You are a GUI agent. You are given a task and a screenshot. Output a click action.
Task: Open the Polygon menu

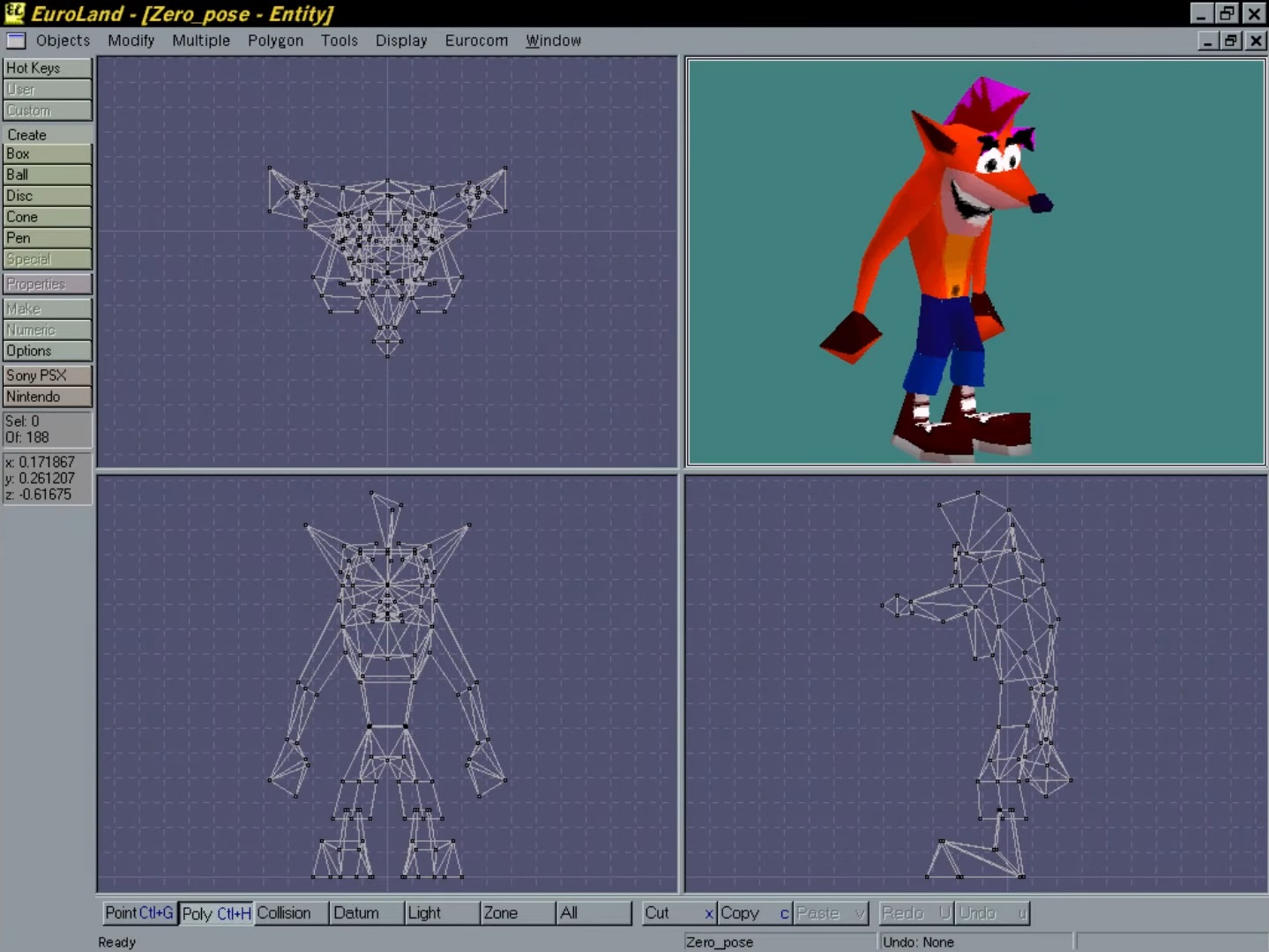(275, 41)
